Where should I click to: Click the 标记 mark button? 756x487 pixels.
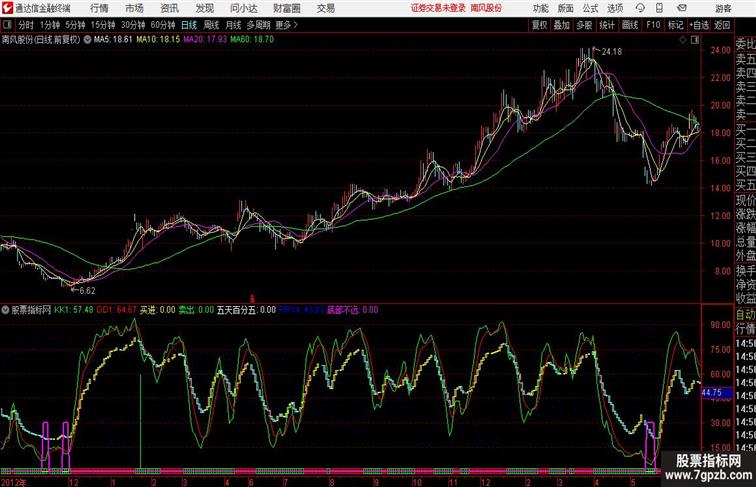coord(675,25)
